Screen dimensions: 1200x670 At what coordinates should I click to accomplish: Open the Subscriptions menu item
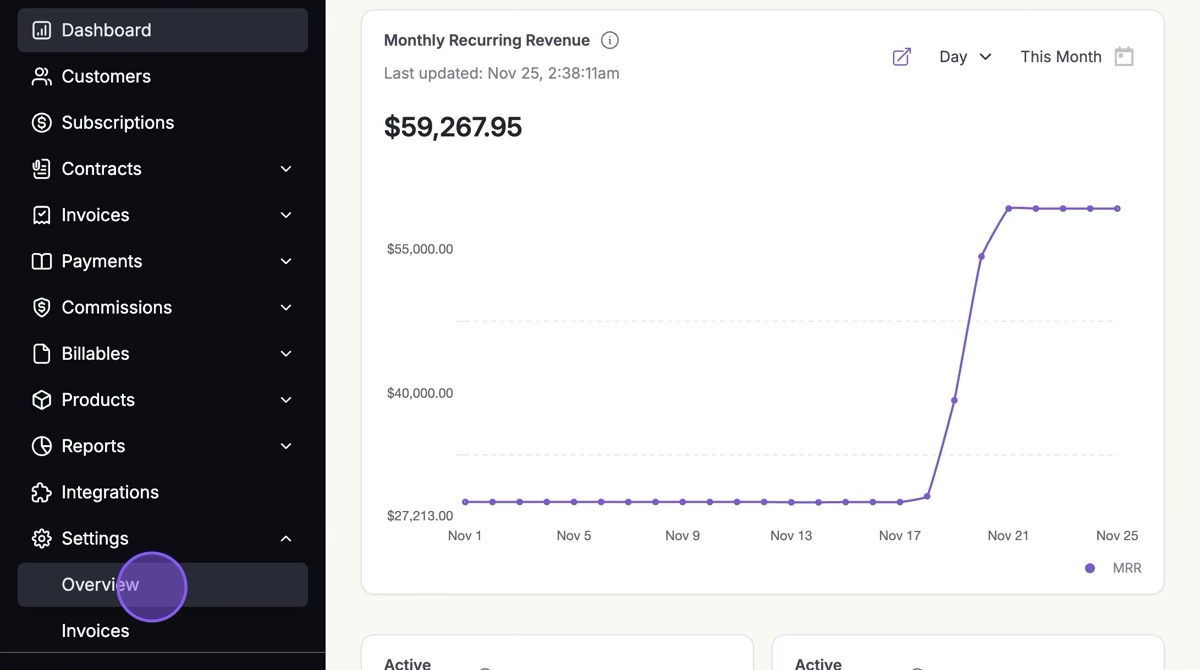point(118,122)
